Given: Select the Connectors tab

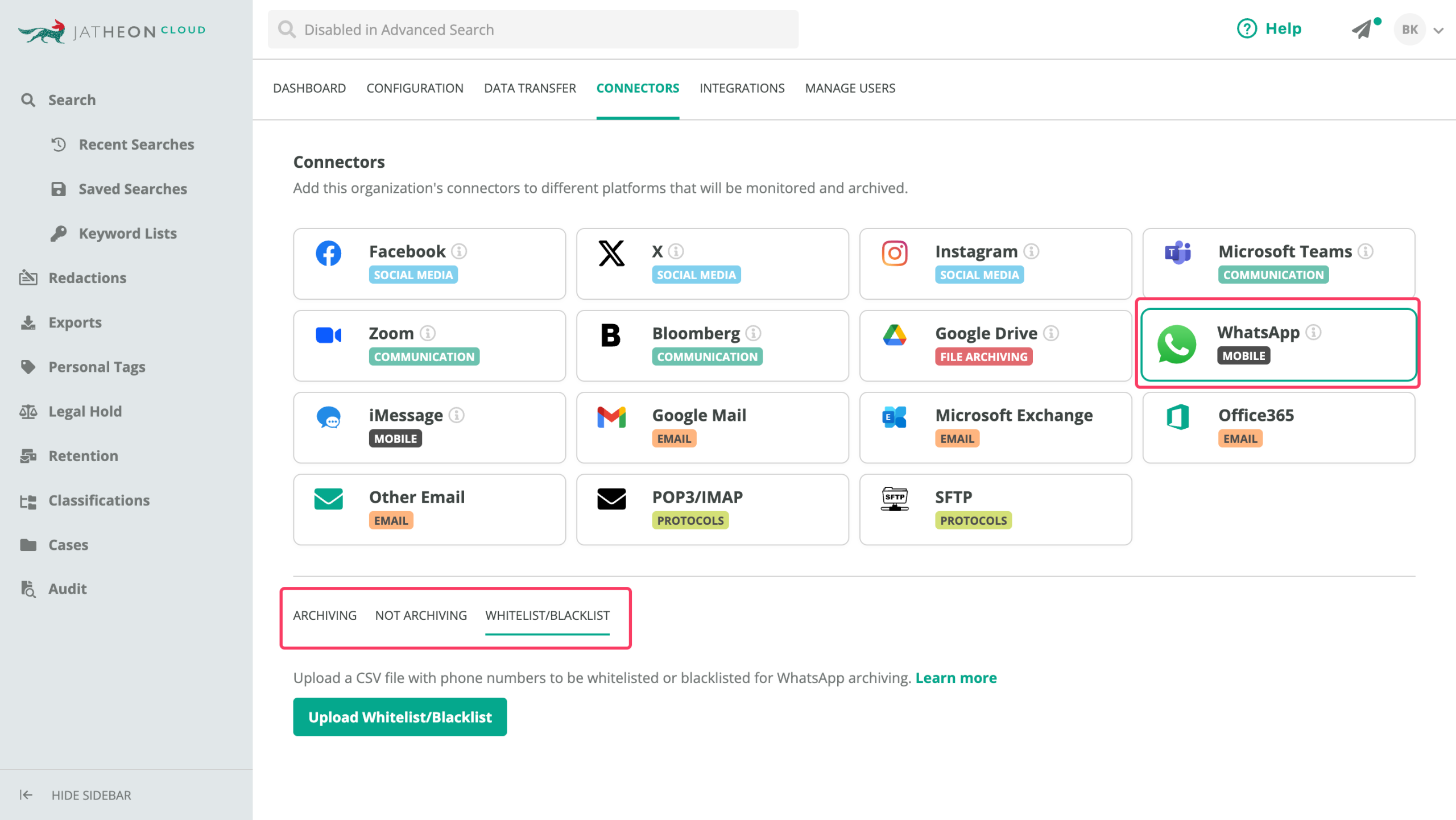Looking at the screenshot, I should pyautogui.click(x=638, y=88).
